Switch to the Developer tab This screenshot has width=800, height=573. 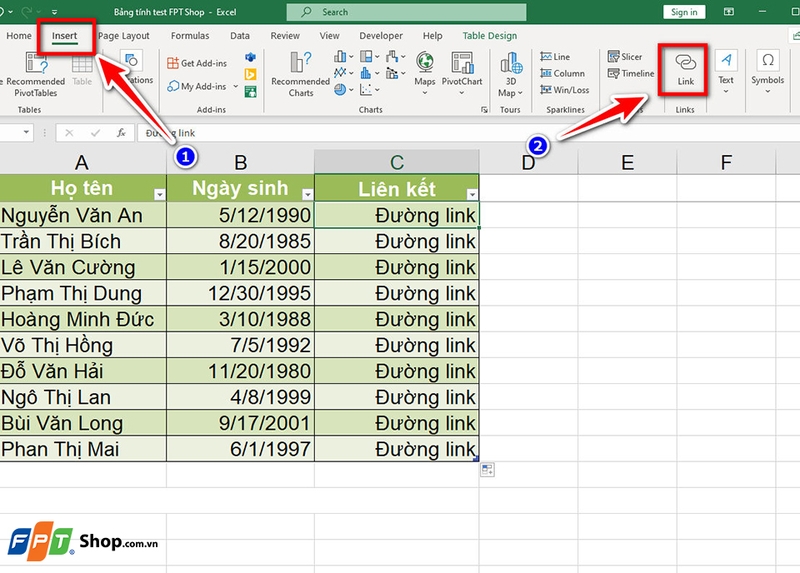pos(381,36)
